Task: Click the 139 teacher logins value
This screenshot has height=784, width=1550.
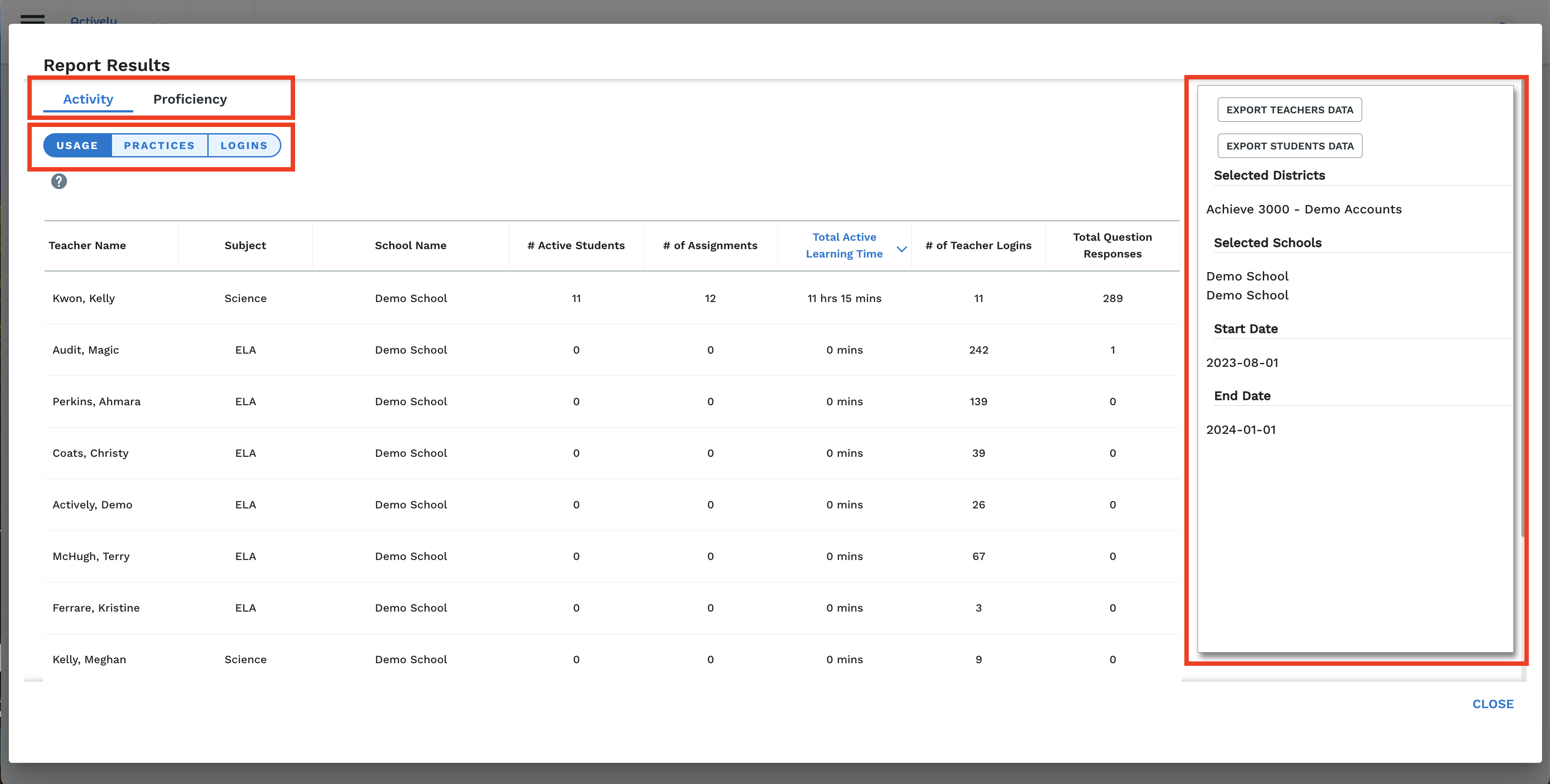Action: [x=978, y=401]
